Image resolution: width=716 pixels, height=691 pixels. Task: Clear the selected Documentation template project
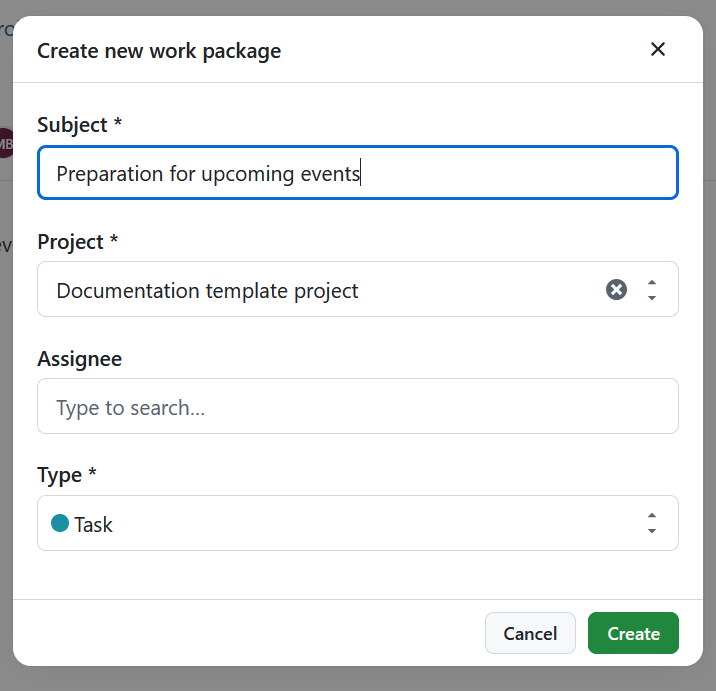[616, 290]
